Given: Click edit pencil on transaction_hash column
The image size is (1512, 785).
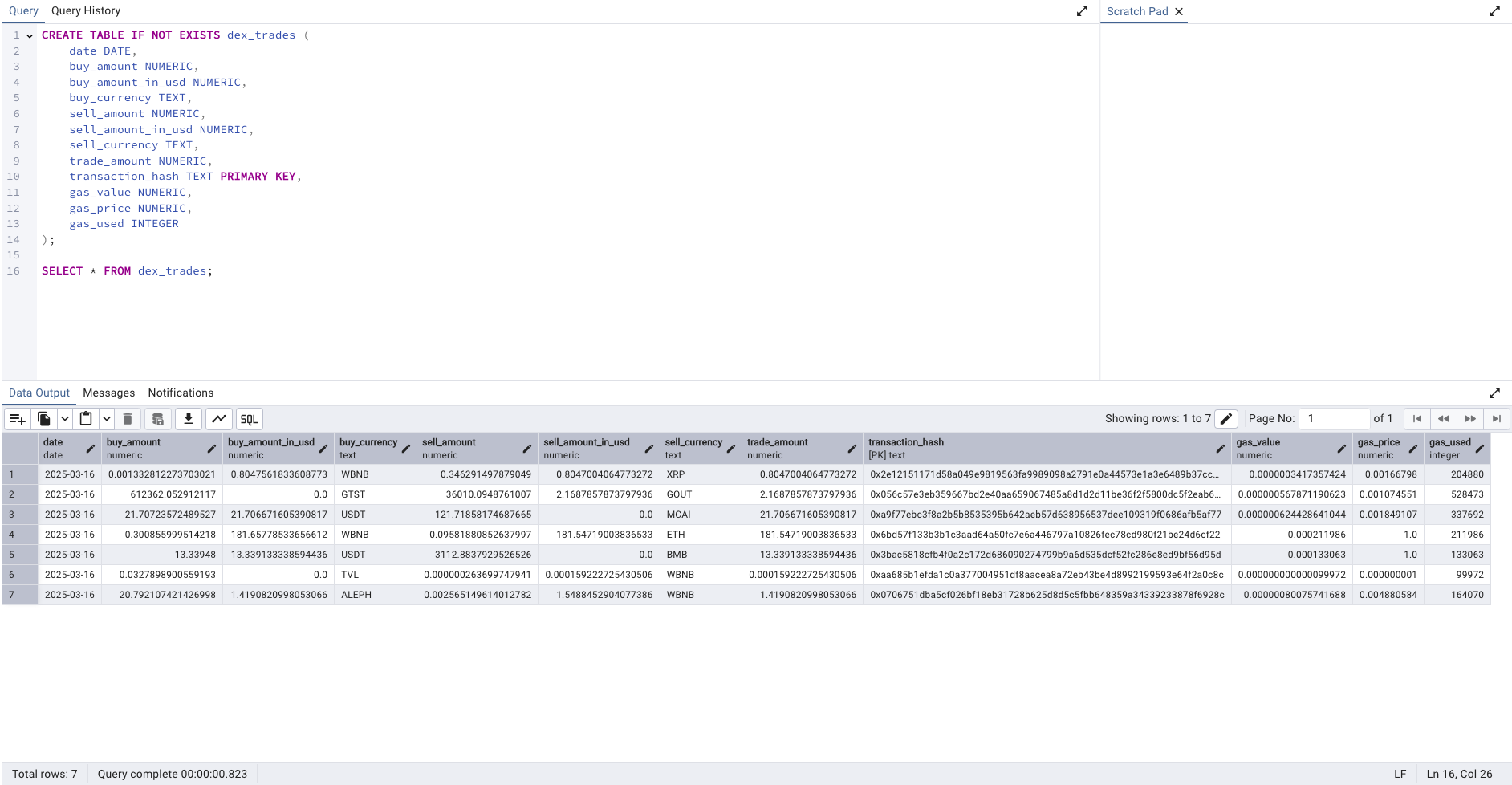Looking at the screenshot, I should click(x=1221, y=449).
